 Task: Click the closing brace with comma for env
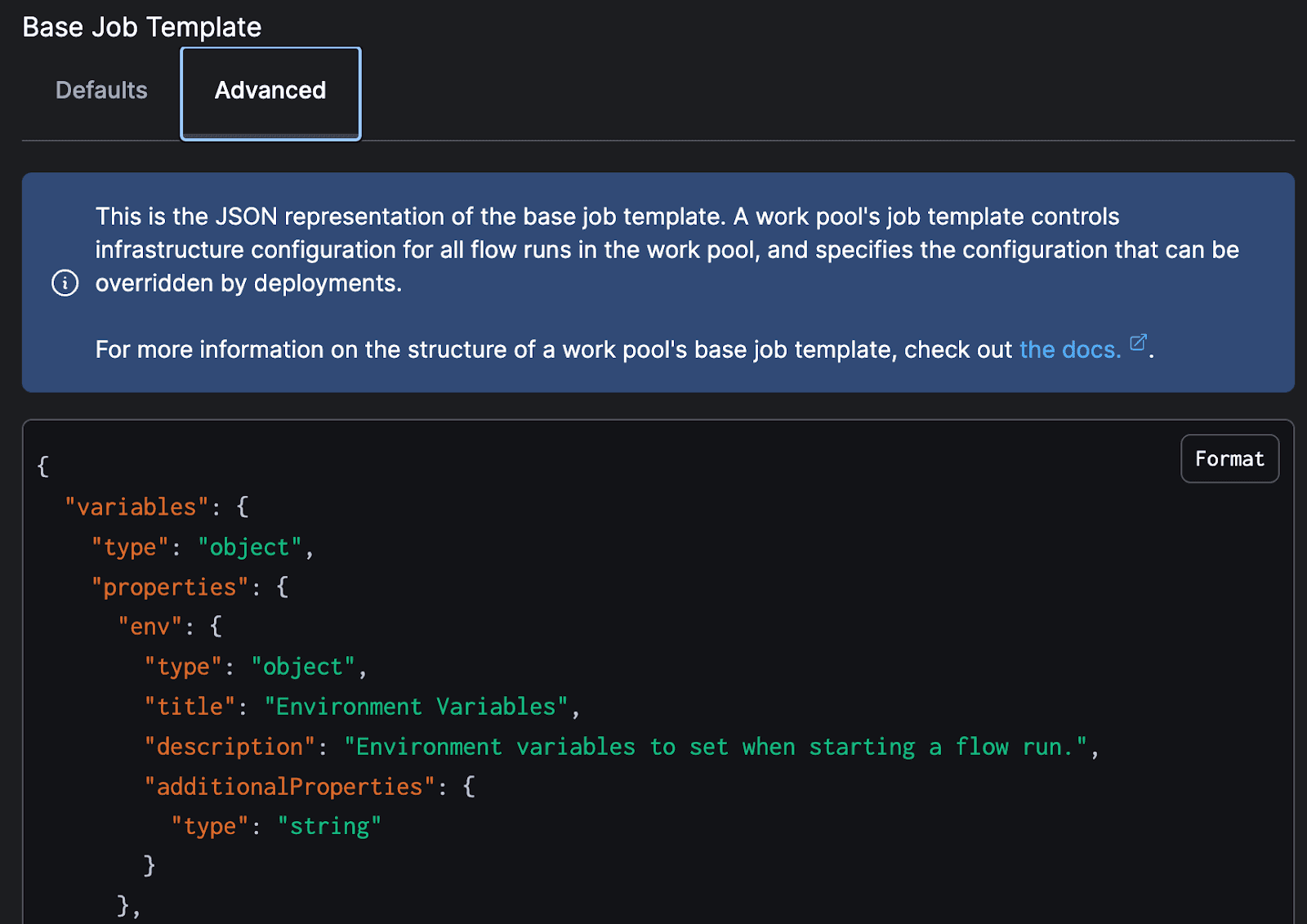tap(128, 905)
